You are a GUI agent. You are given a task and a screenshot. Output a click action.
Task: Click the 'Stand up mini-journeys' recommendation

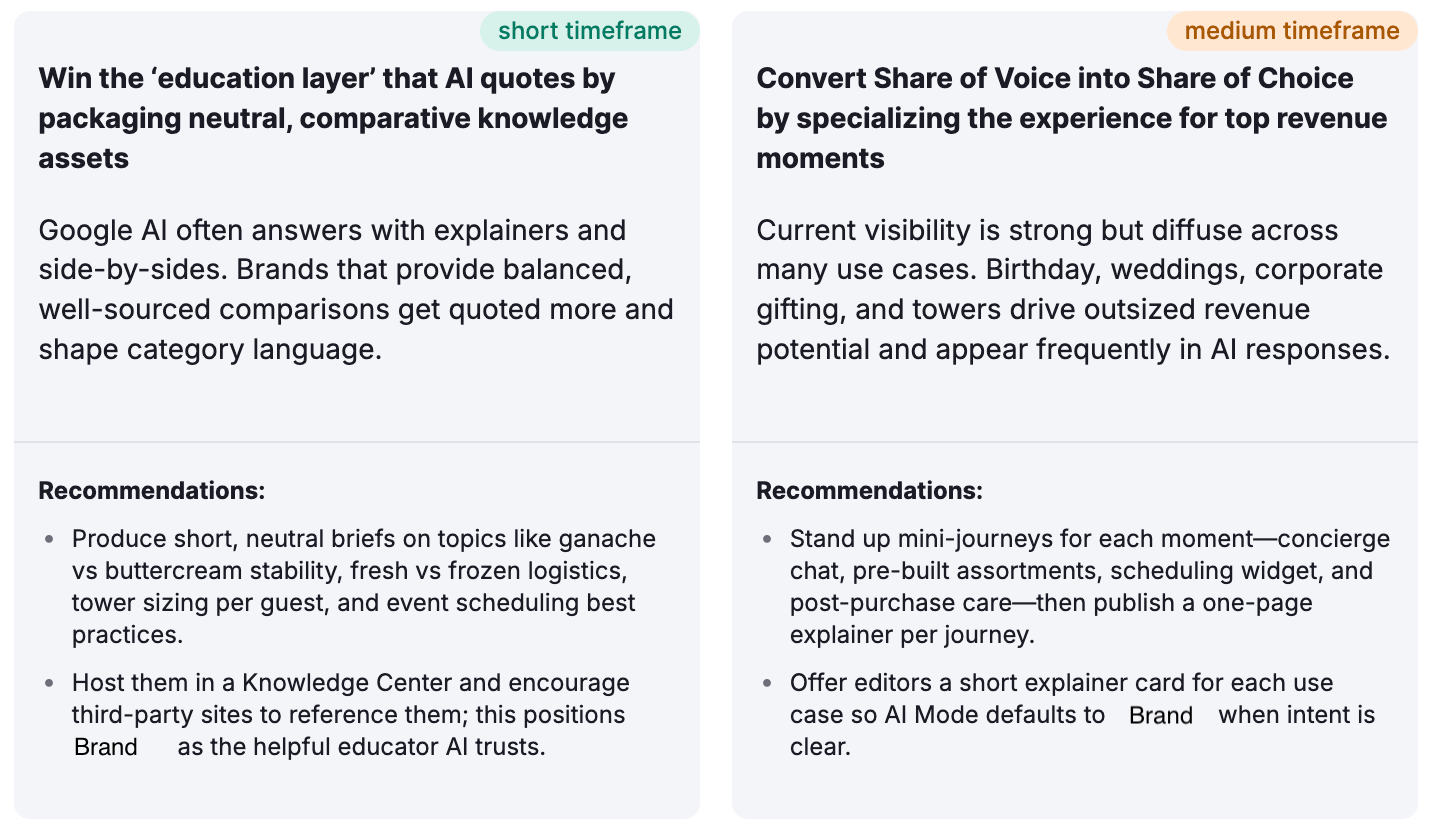pos(1089,587)
